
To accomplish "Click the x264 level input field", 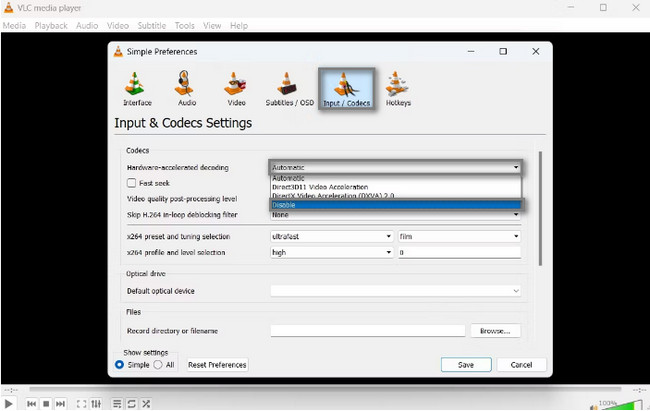I will pyautogui.click(x=459, y=252).
